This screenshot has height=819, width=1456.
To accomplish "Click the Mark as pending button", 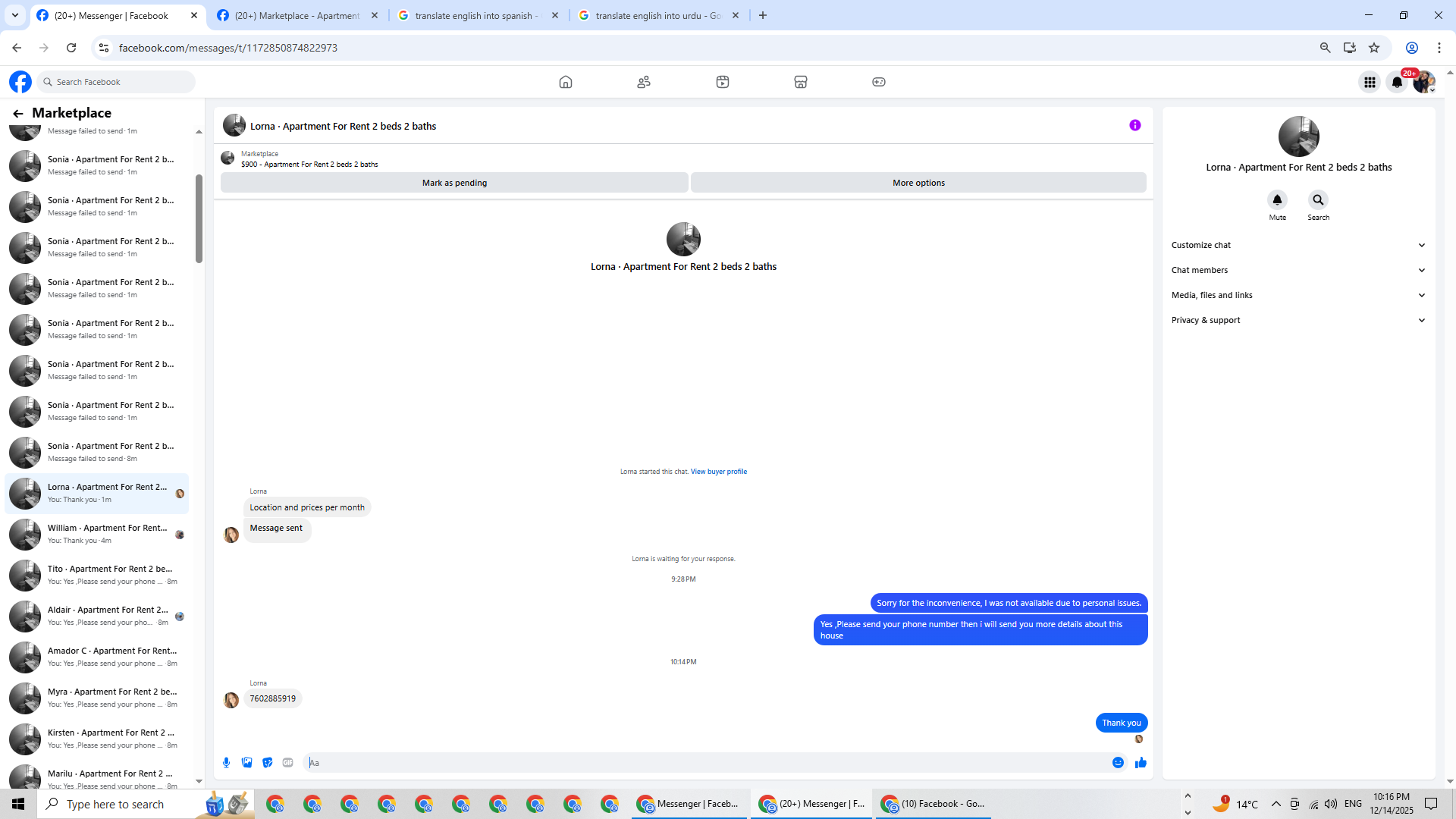I will [x=454, y=183].
